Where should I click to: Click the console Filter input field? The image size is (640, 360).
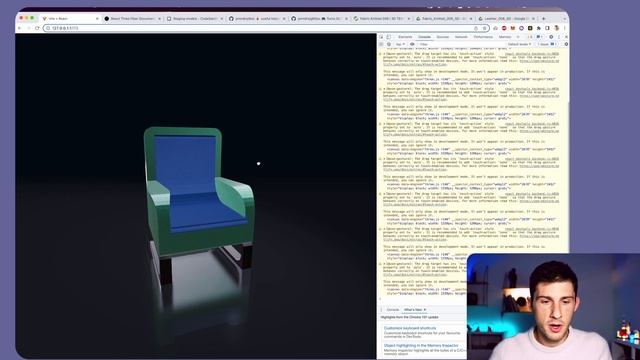[461, 44]
